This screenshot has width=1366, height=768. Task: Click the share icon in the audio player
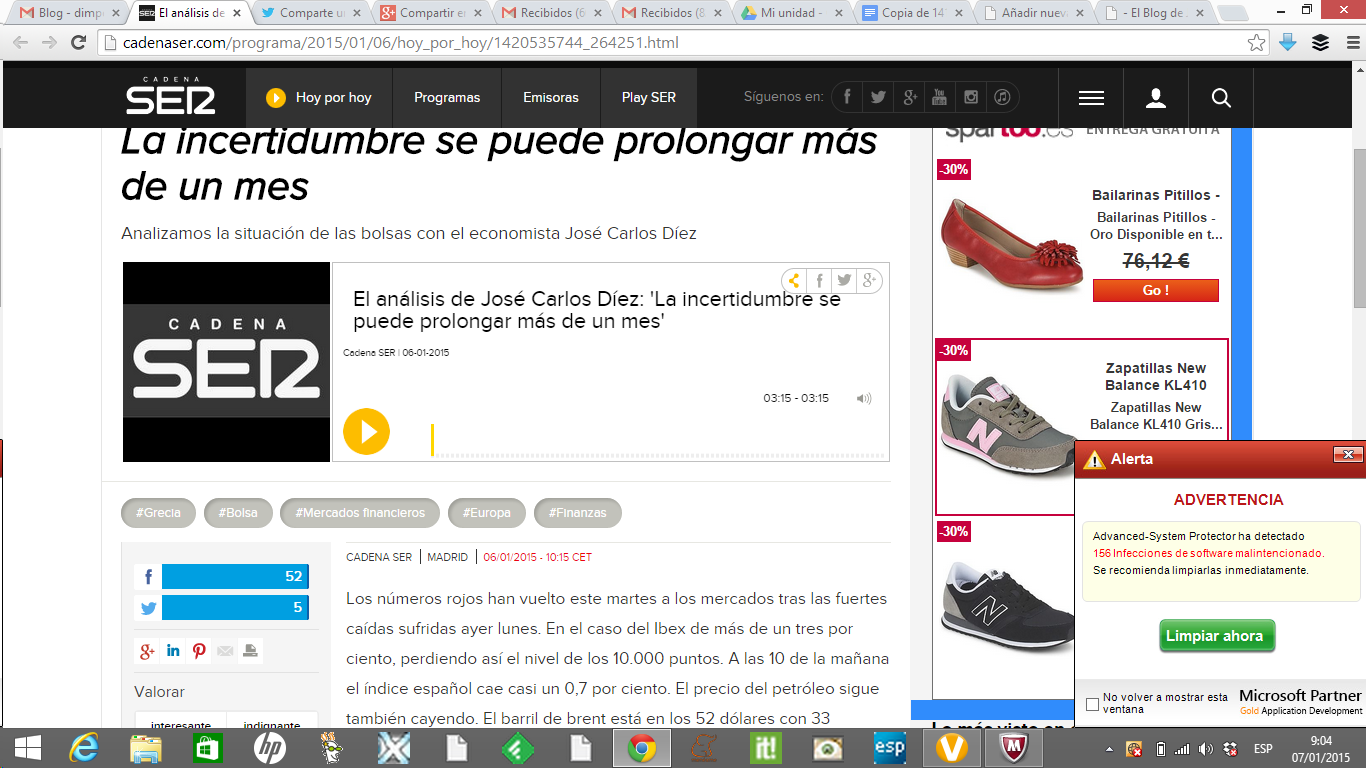pyautogui.click(x=793, y=281)
